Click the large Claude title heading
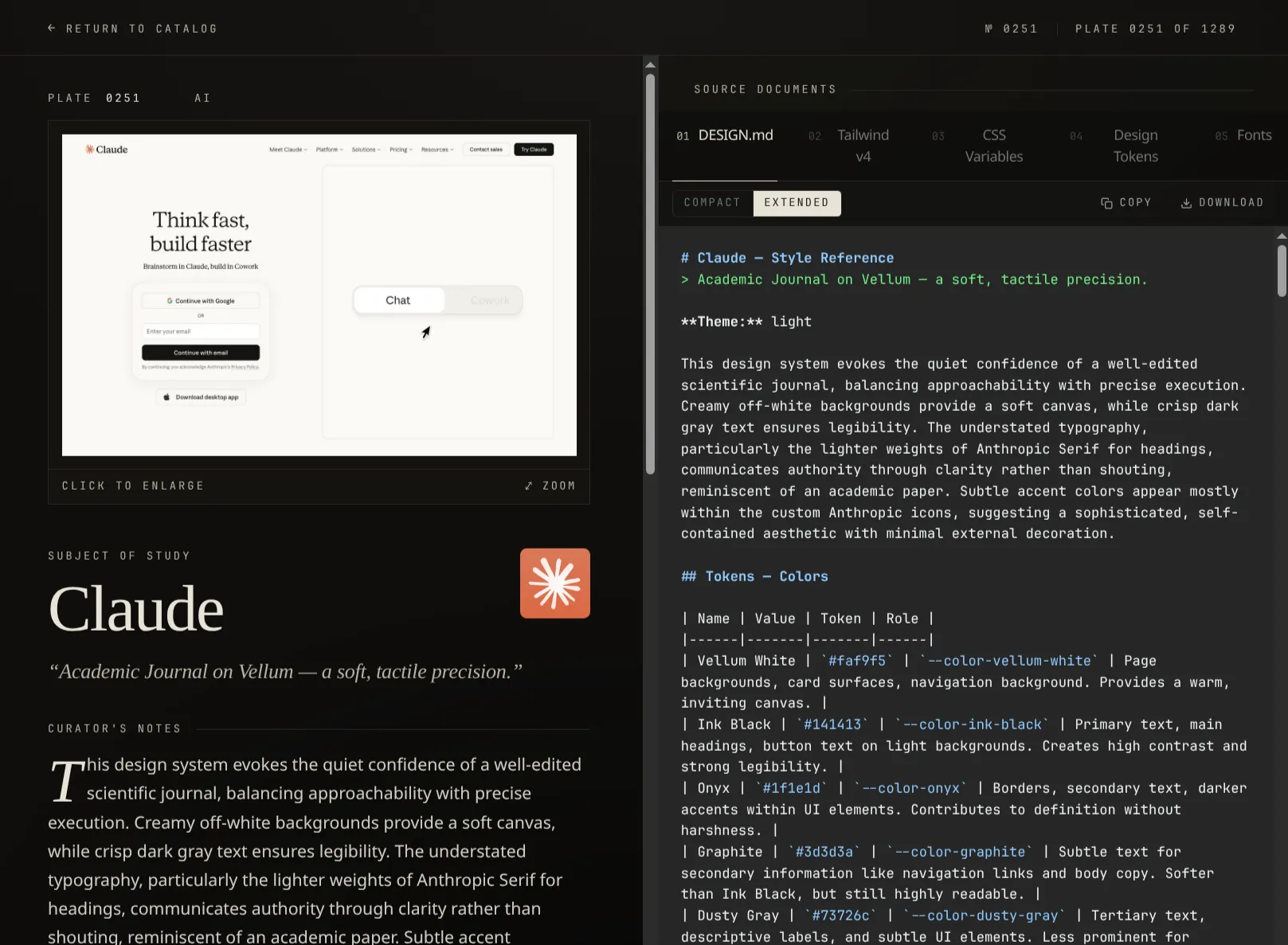The height and width of the screenshot is (945, 1288). (136, 609)
